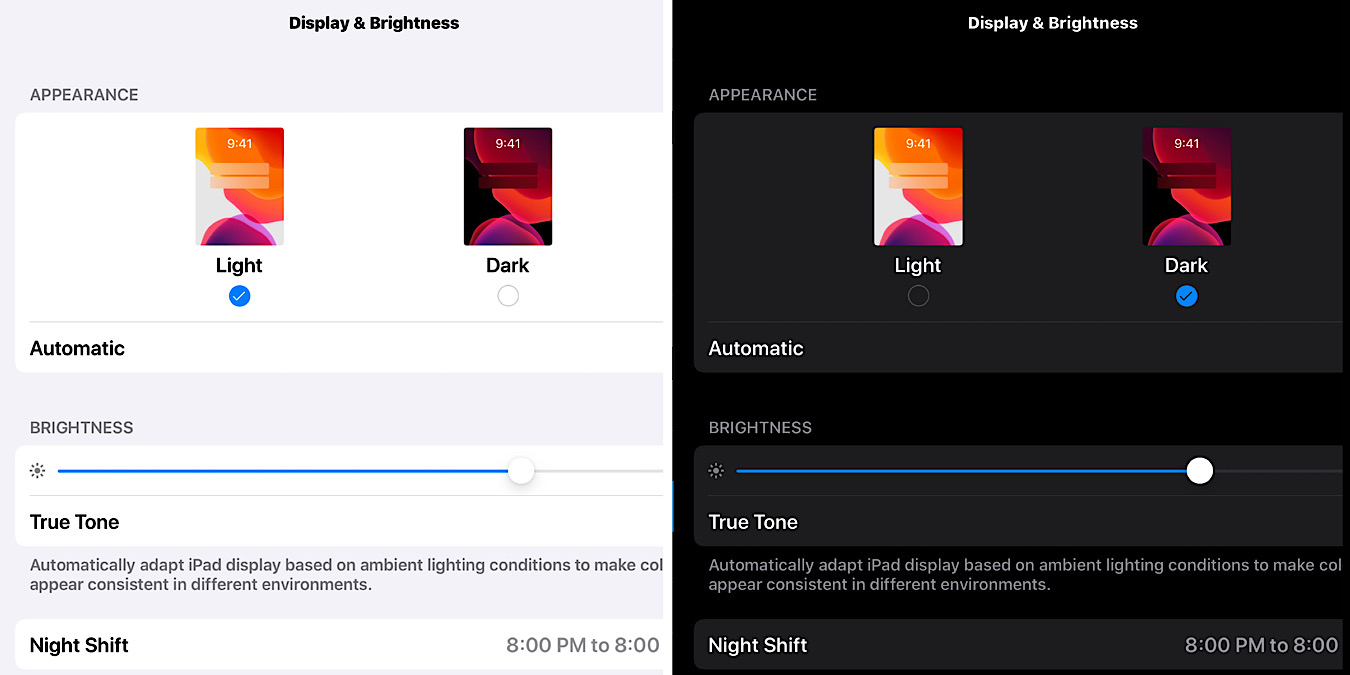The image size is (1350, 675).
Task: Tap the Automatic appearance setting row
Action: [x=77, y=348]
